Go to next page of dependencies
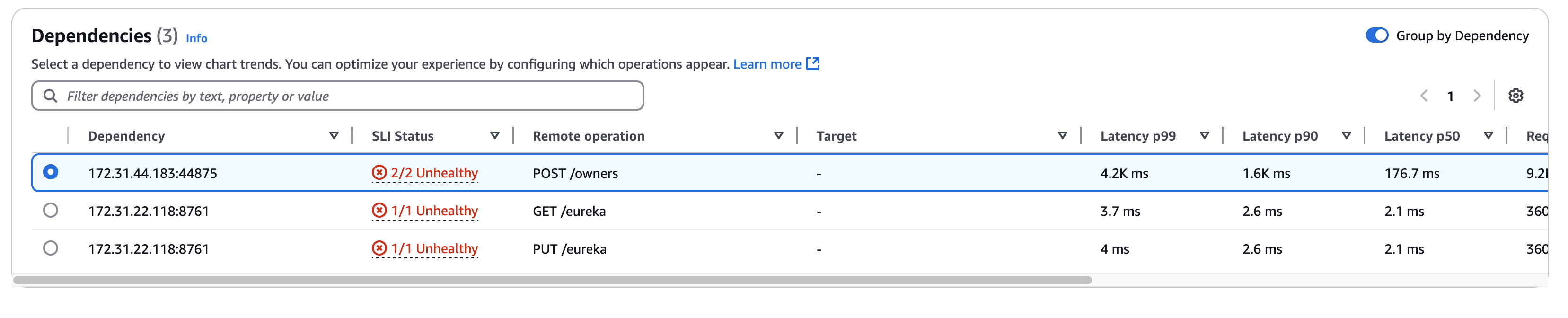Image resolution: width=1568 pixels, height=318 pixels. tap(1477, 96)
